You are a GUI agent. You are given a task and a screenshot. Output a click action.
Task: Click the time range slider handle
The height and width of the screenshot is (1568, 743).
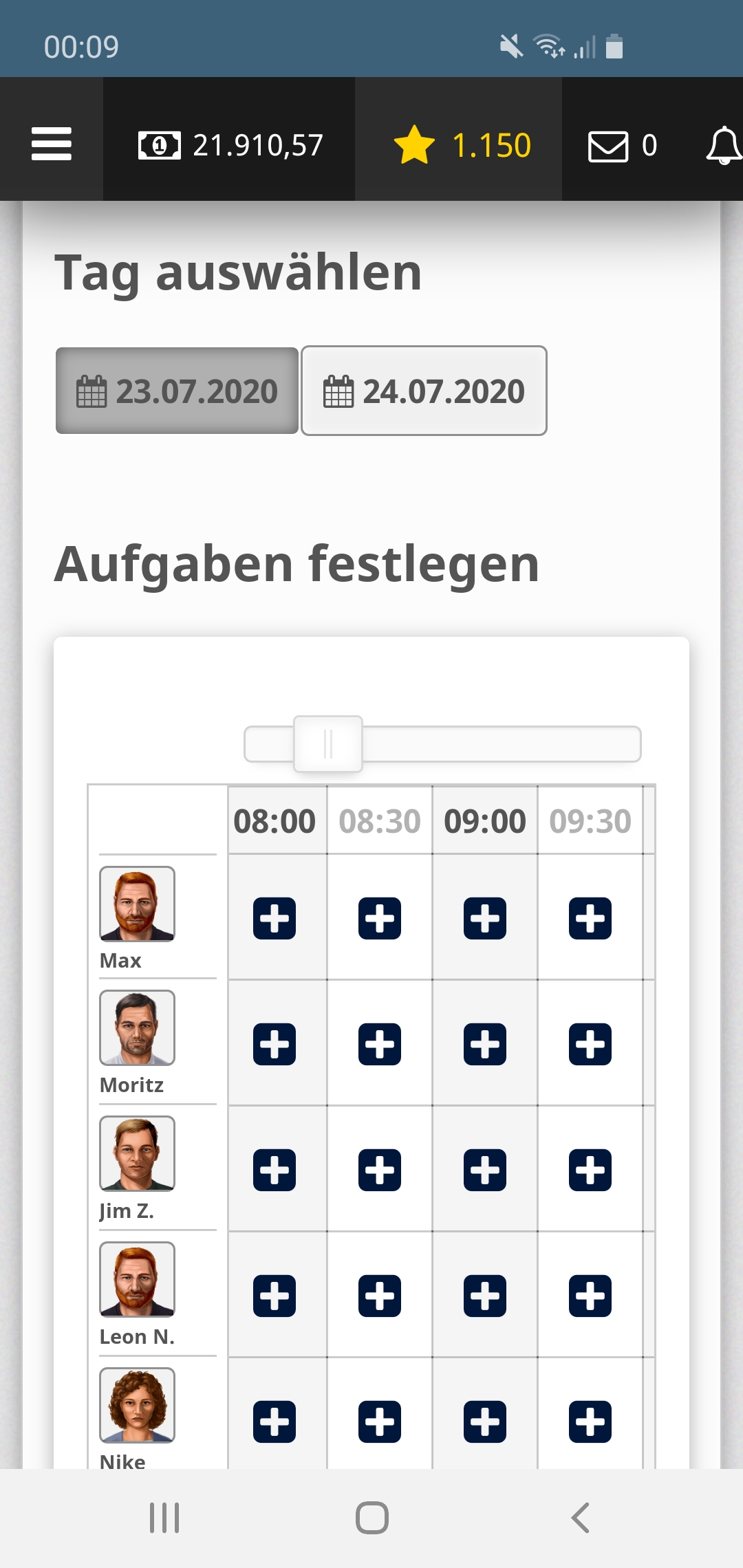tap(328, 744)
